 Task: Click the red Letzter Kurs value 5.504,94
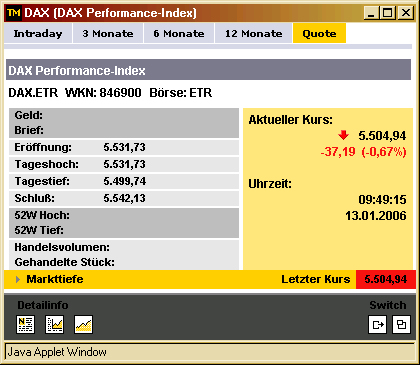coord(386,279)
